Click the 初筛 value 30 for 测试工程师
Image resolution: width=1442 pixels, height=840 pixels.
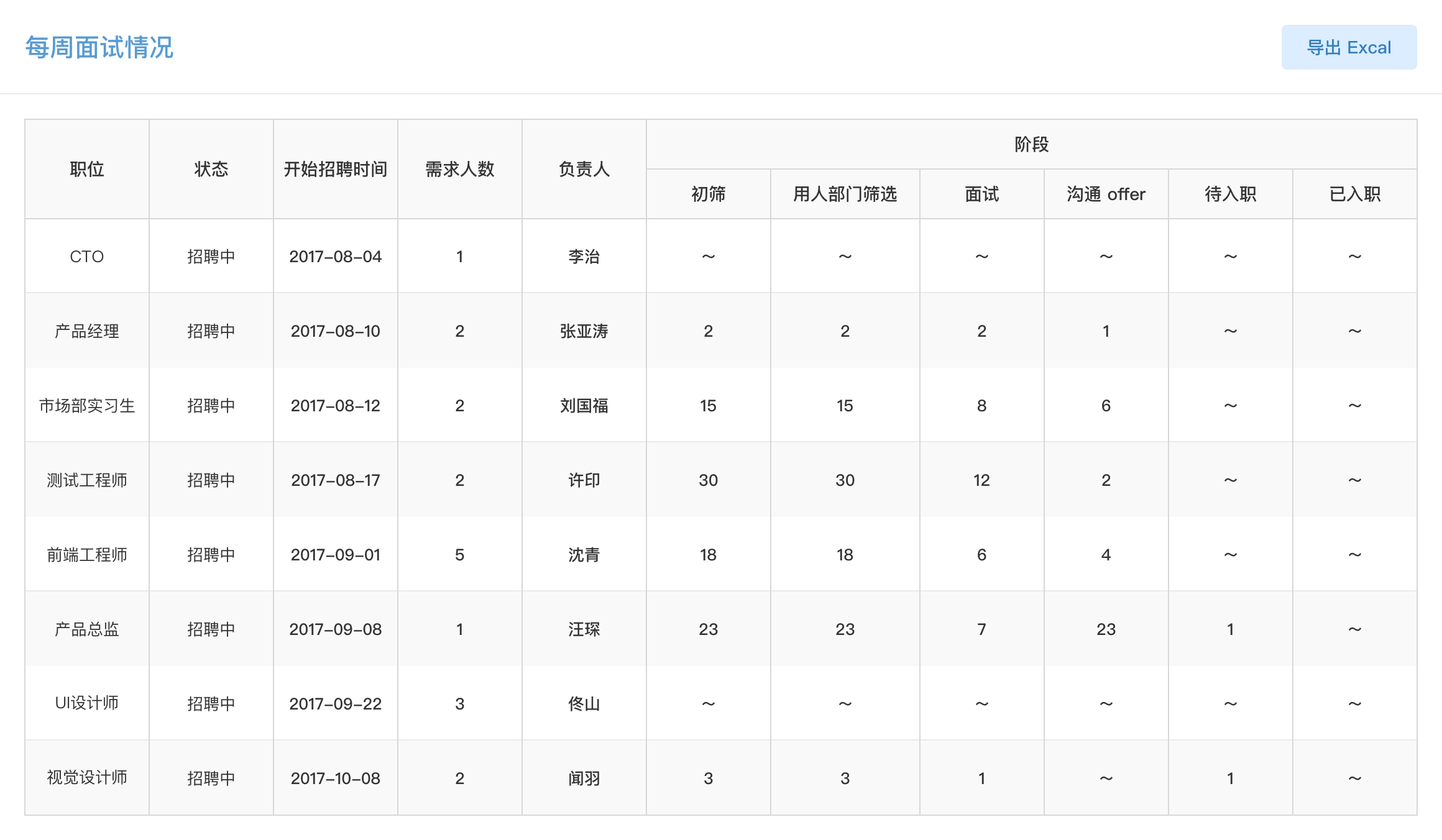[709, 480]
